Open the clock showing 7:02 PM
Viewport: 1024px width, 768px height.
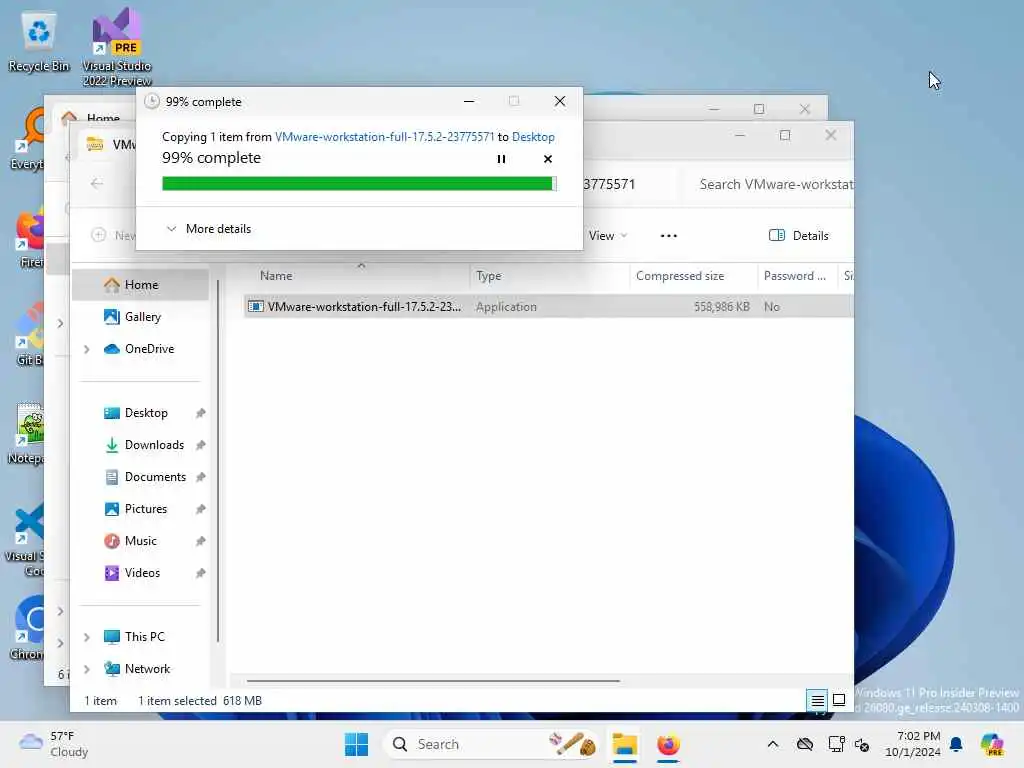point(913,744)
